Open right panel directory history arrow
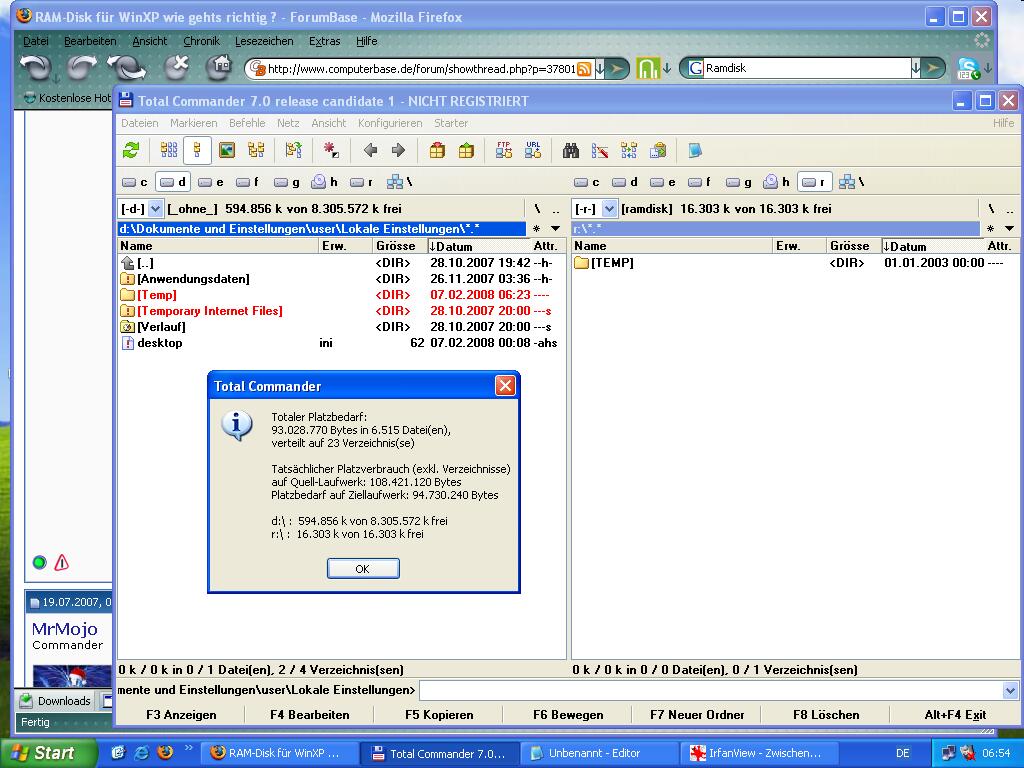1024x768 pixels. 1009,229
